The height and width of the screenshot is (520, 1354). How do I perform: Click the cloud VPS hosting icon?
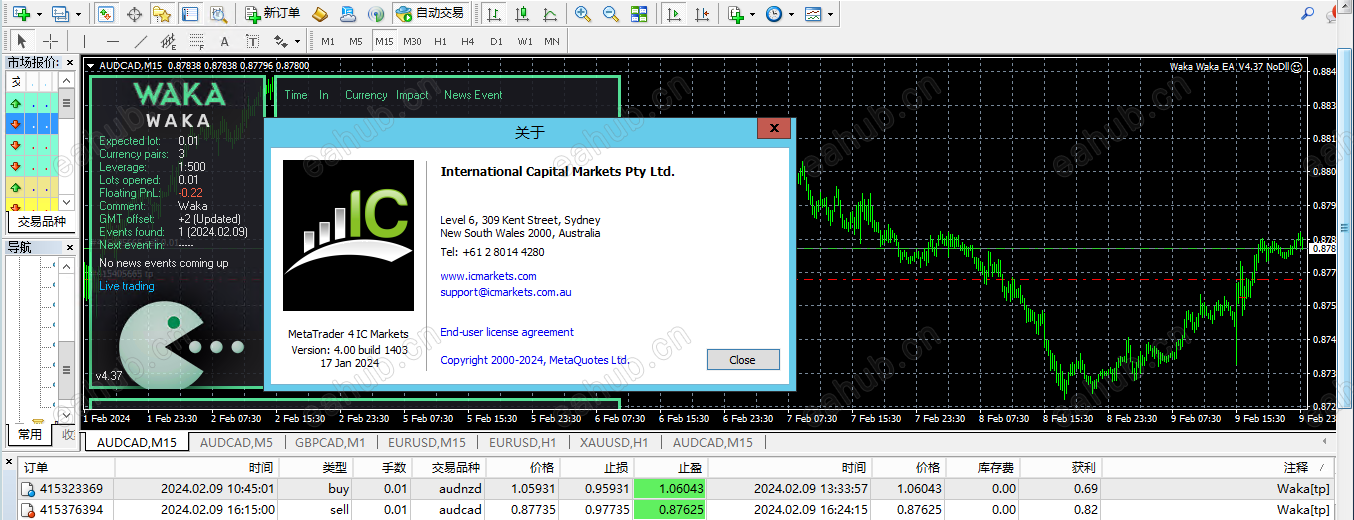coord(348,14)
